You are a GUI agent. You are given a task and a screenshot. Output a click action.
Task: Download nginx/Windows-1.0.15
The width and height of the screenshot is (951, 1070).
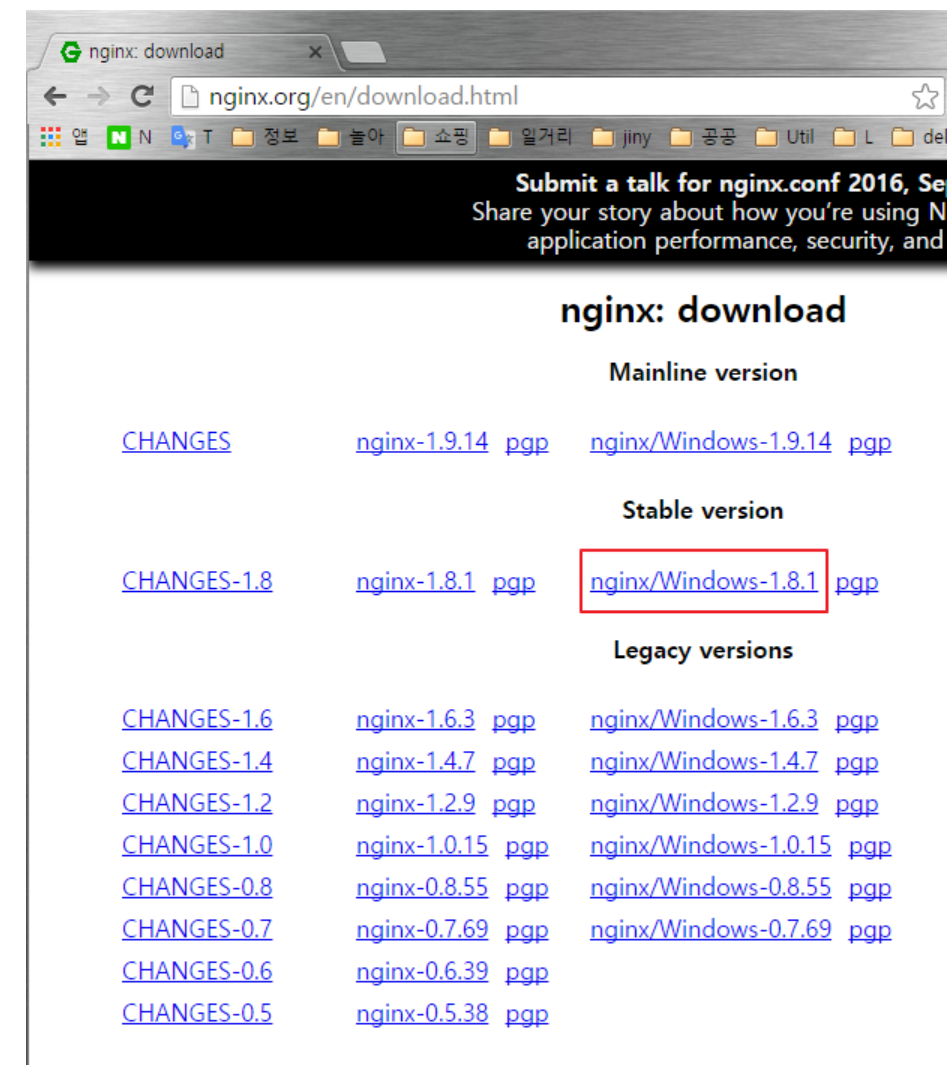(711, 846)
